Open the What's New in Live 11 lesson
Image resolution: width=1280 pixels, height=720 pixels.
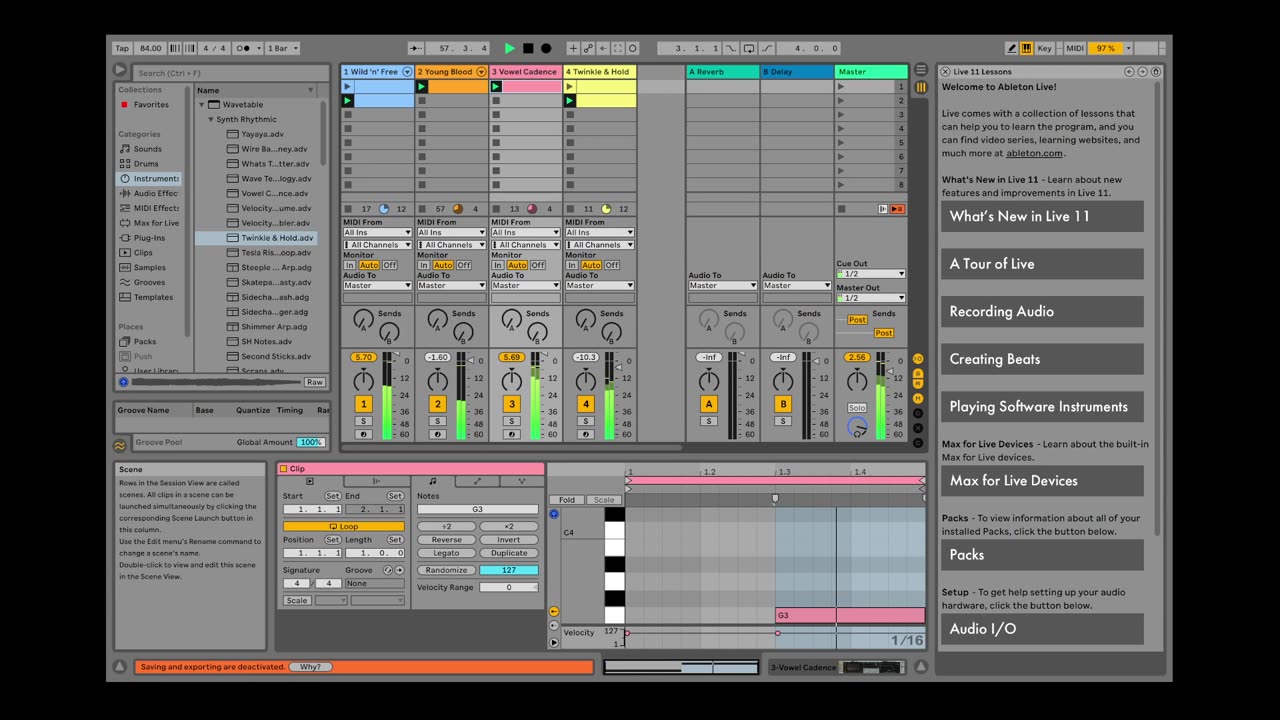click(1042, 216)
